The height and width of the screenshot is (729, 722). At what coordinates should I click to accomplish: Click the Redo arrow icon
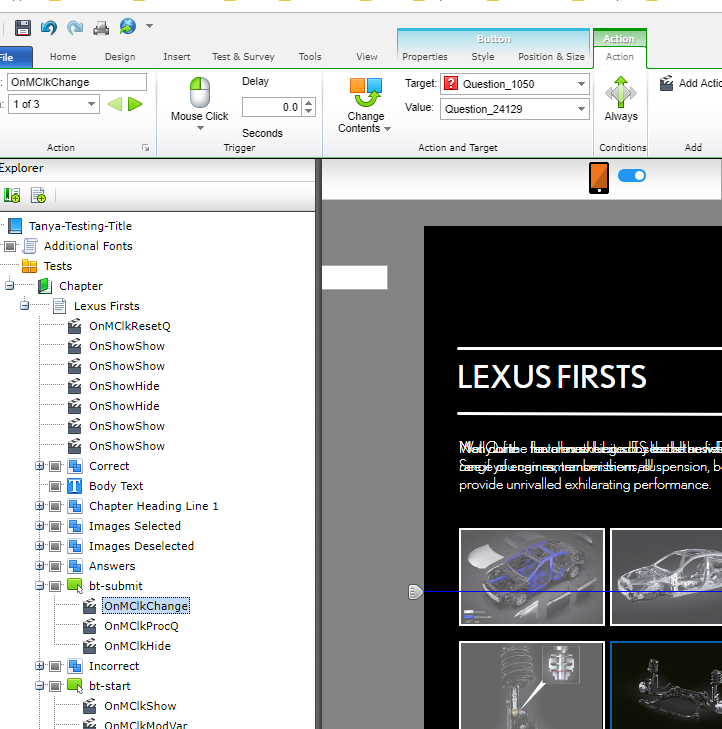[x=74, y=27]
